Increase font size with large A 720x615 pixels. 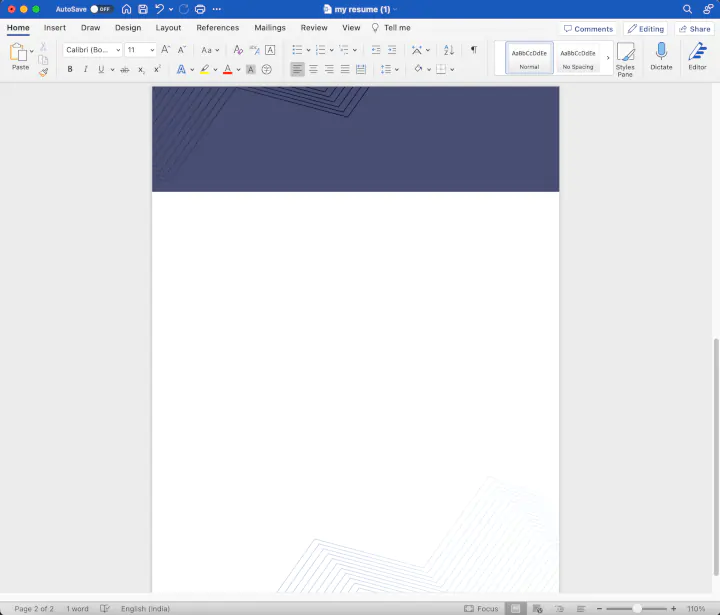(x=165, y=50)
